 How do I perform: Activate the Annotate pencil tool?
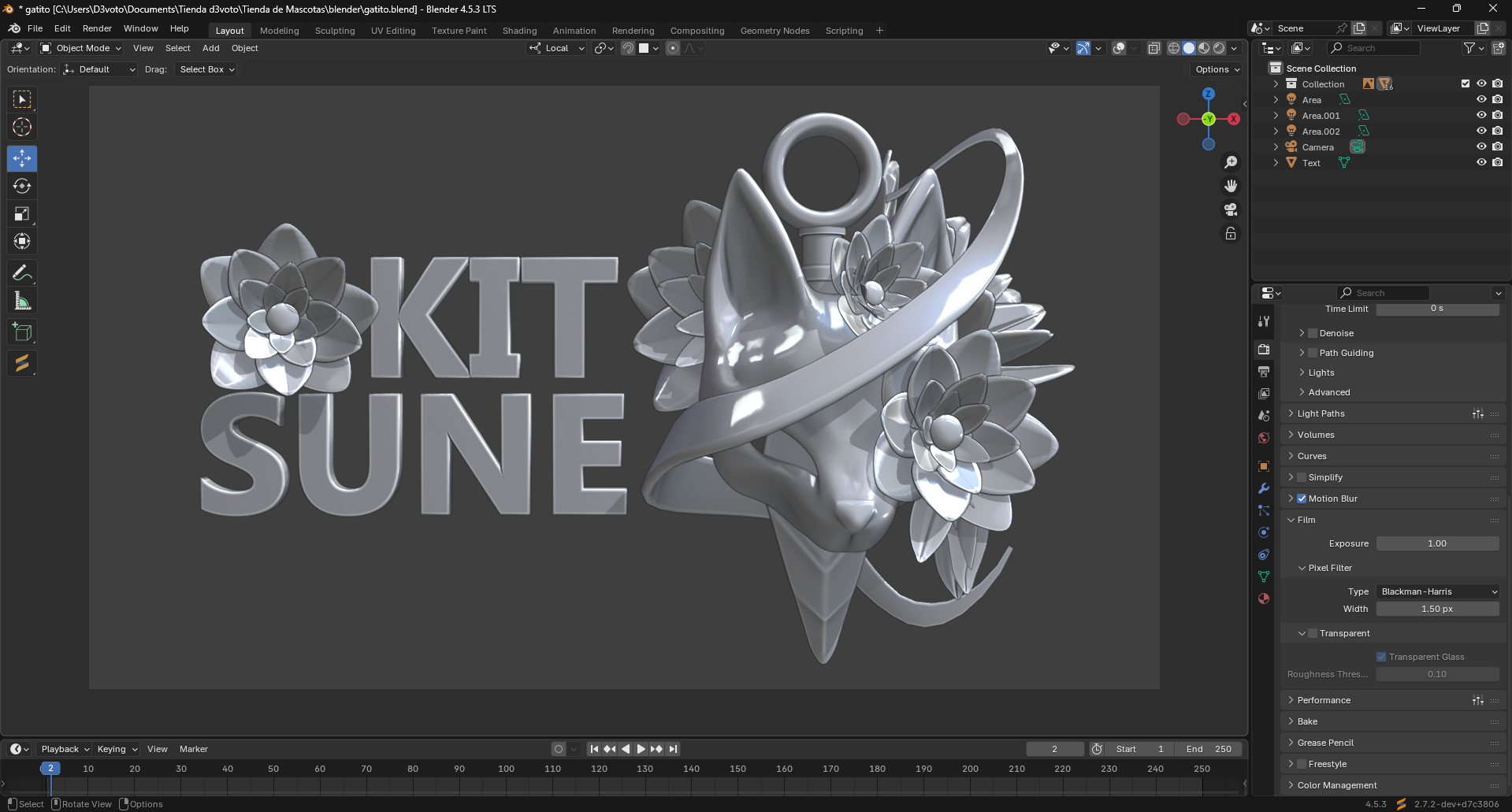[22, 273]
